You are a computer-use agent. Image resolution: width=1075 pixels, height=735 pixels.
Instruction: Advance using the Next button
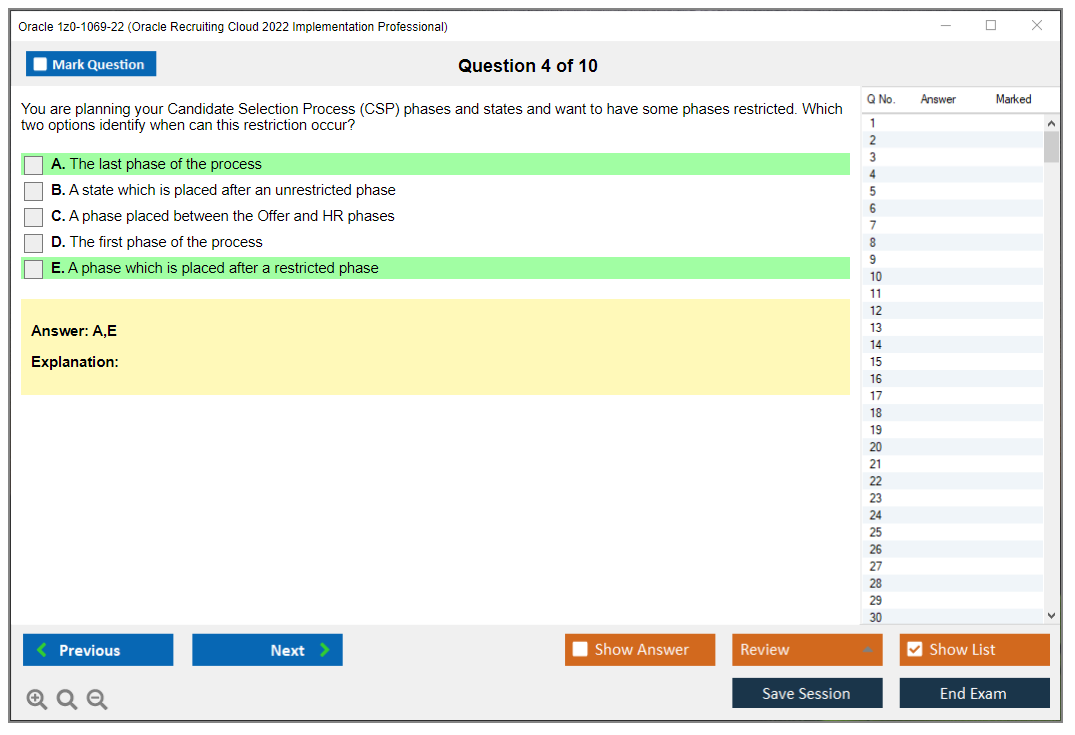(267, 650)
